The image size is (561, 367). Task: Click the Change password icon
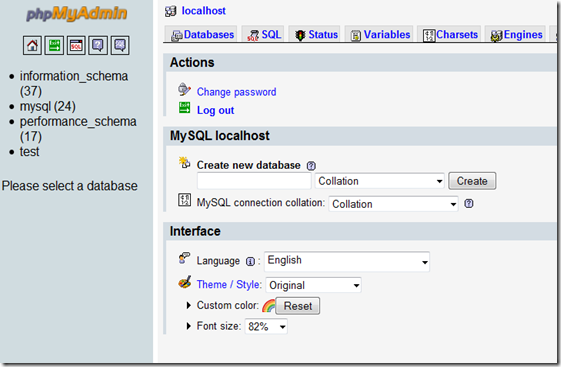[x=184, y=89]
